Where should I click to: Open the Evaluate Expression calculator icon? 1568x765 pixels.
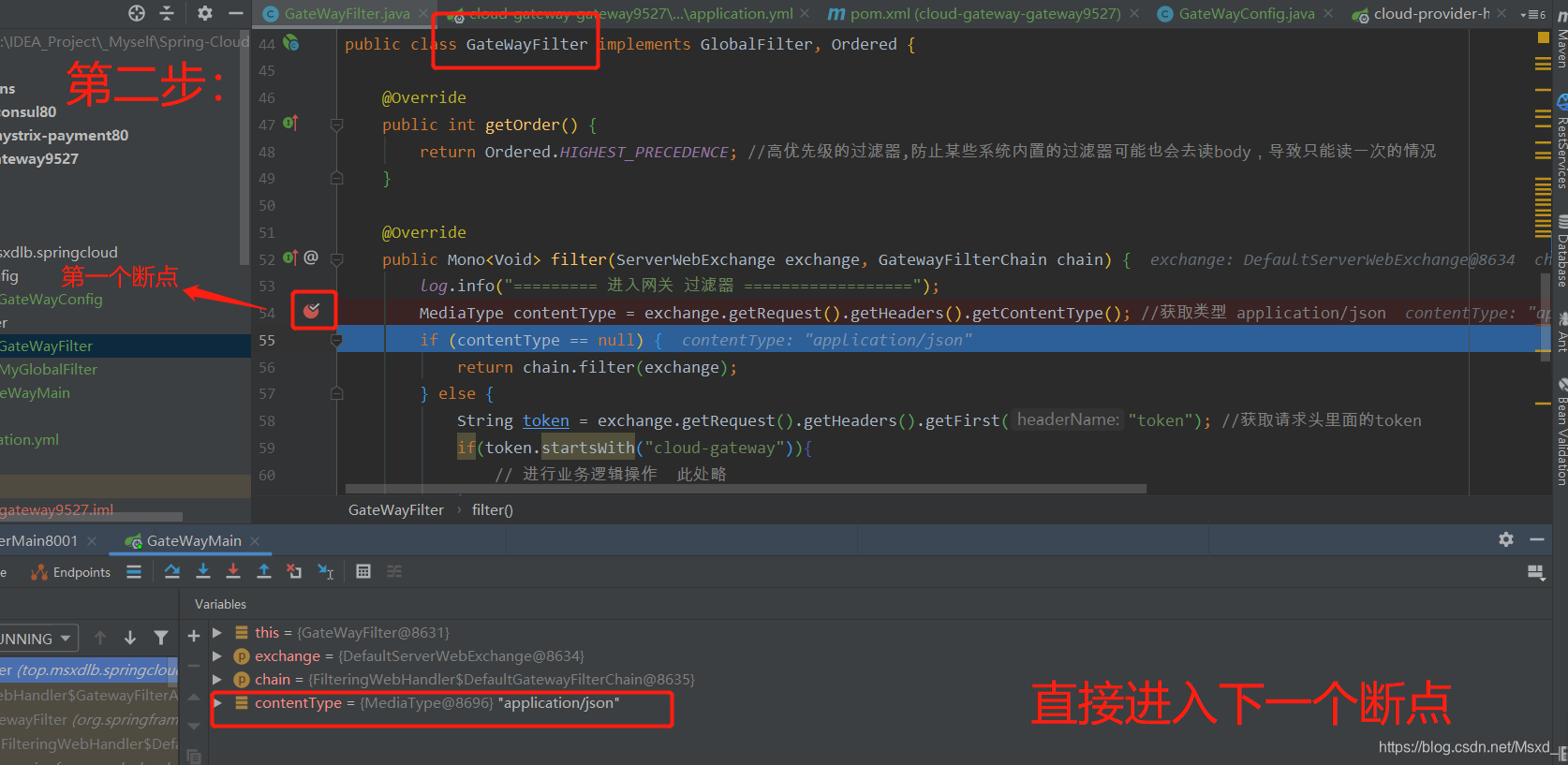(363, 571)
